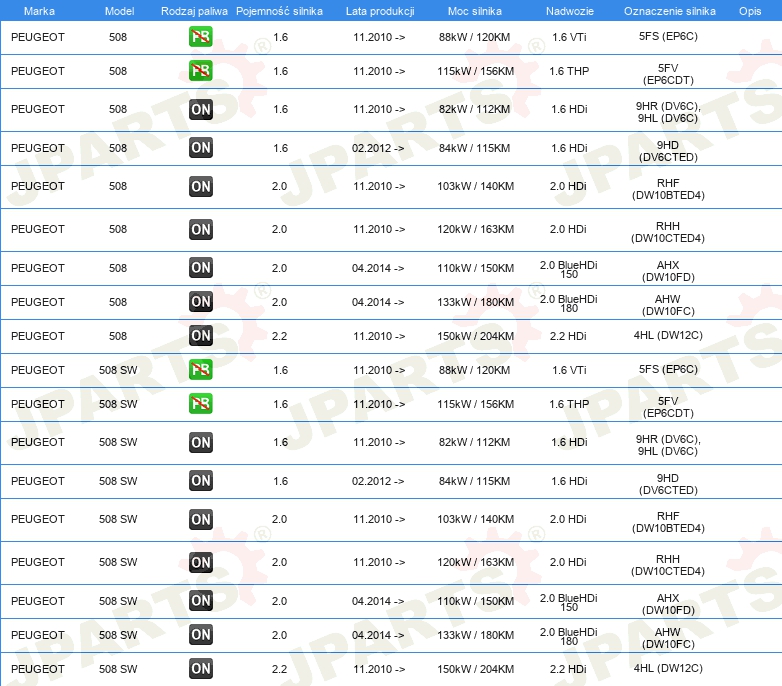Select 4HL (DW12C) cell for 508
782x686 pixels.
668,335
